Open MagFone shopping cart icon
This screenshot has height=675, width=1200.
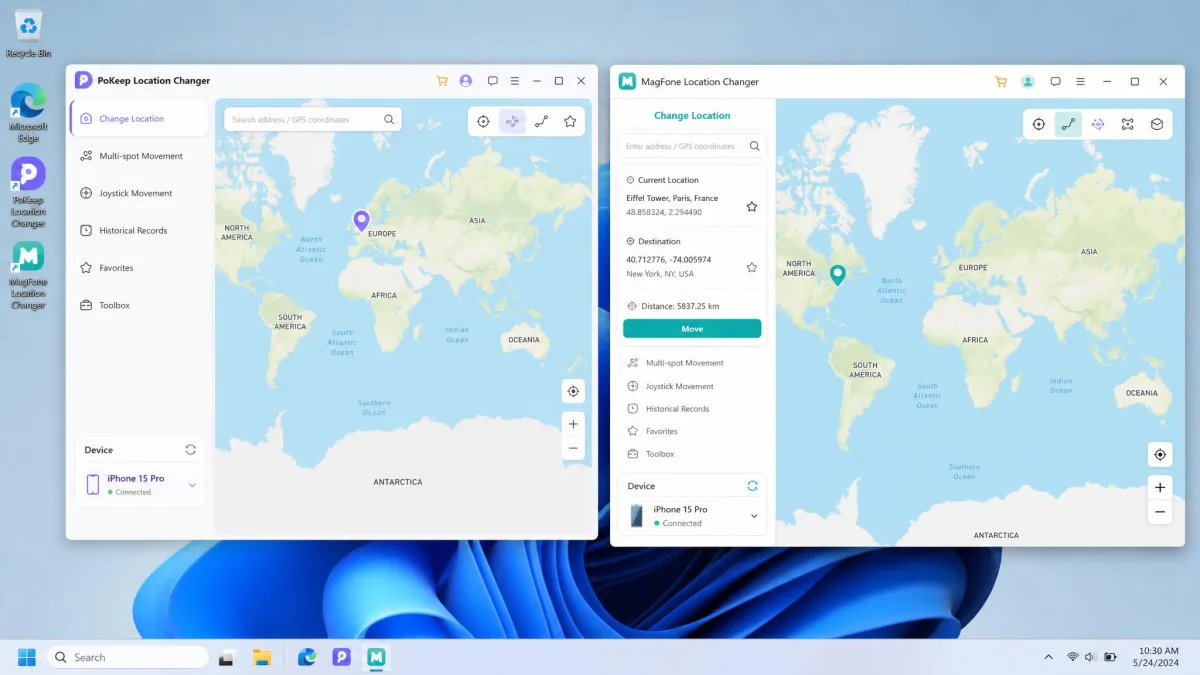1001,82
